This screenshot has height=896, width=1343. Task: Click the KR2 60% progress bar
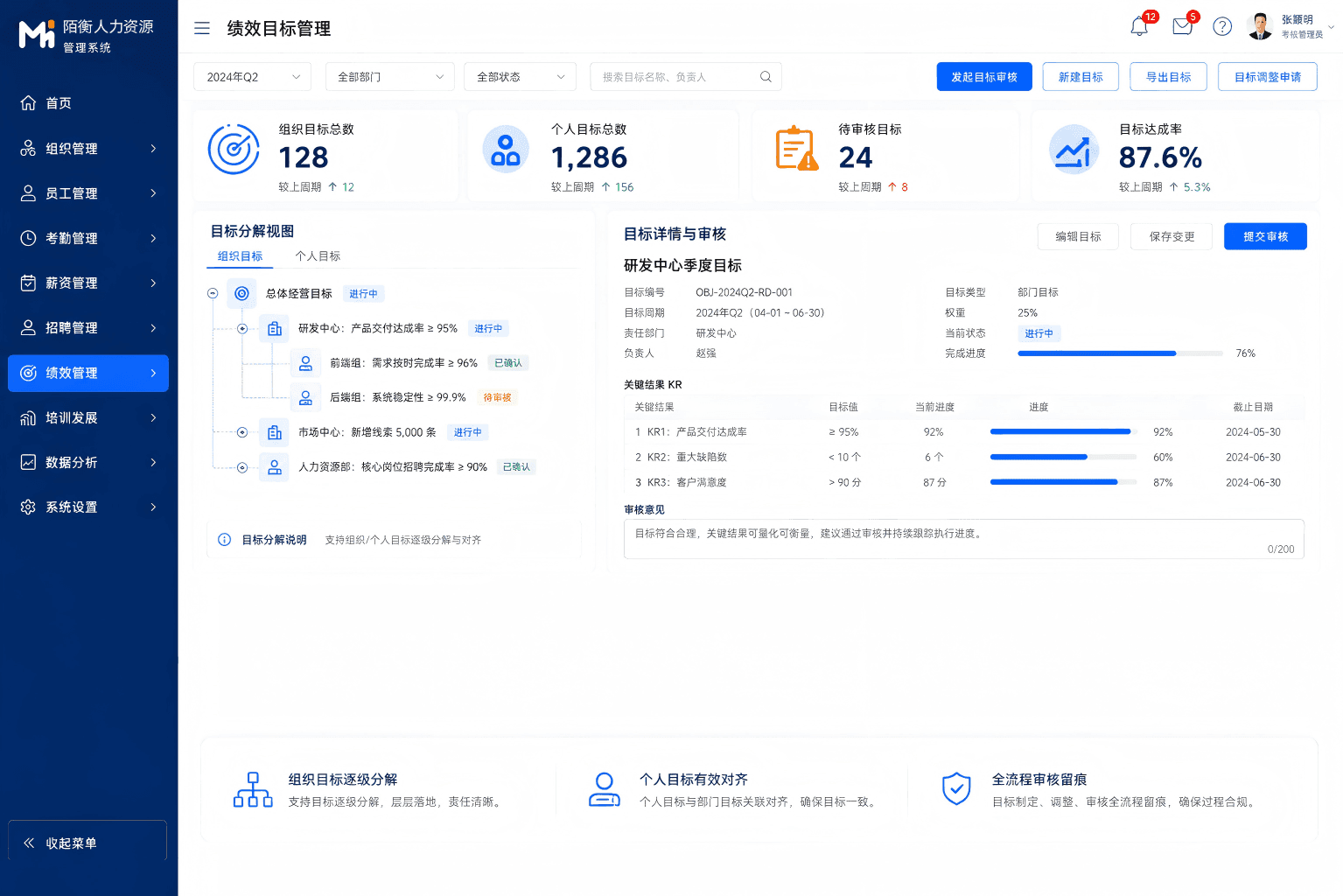click(1063, 457)
